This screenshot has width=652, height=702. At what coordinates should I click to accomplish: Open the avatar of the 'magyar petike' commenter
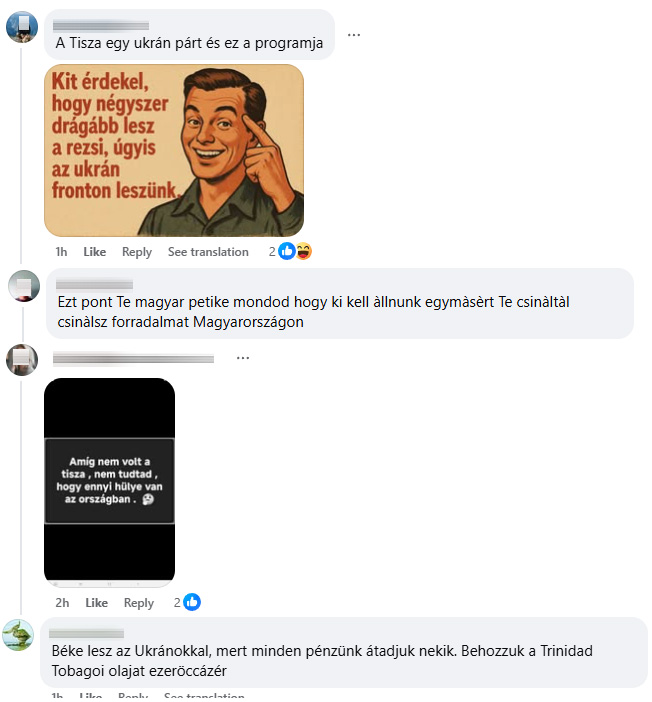(24, 286)
